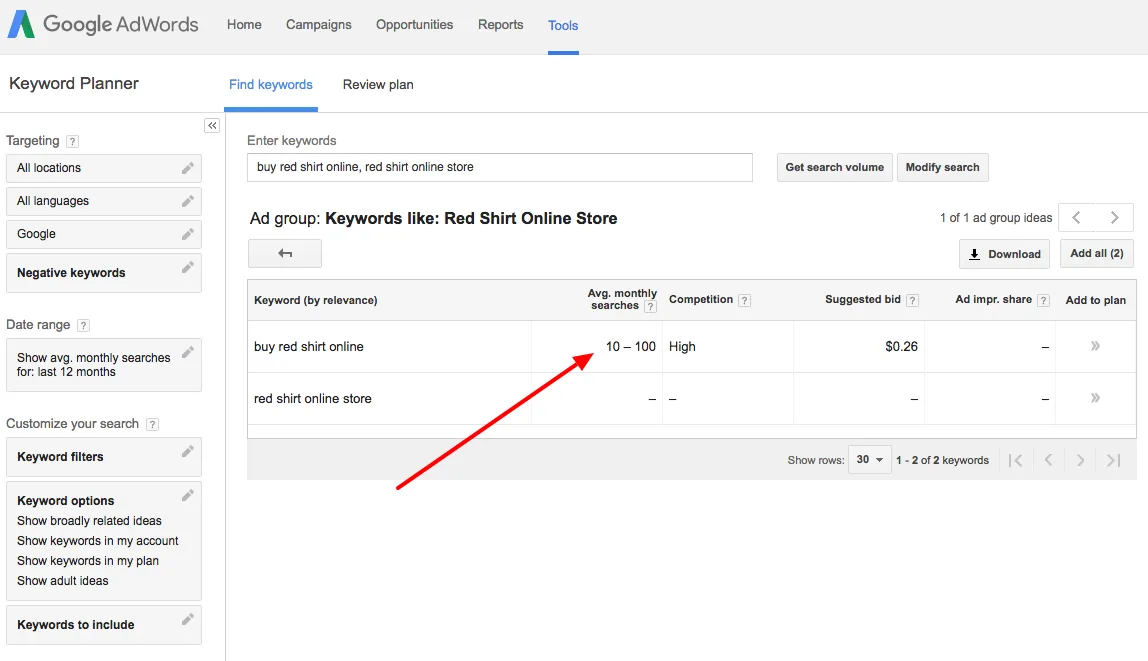Jump to first page of keywords
The image size is (1148, 661).
pos(1015,460)
